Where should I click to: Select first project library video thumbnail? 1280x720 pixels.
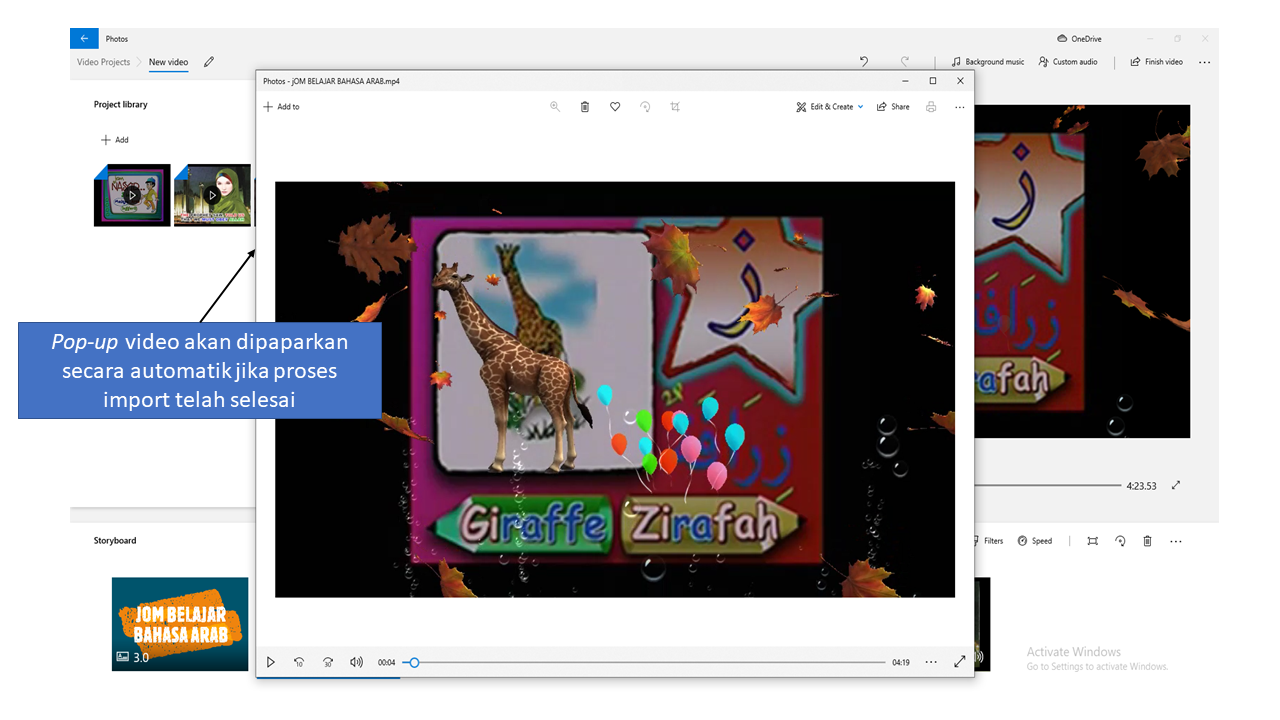pyautogui.click(x=132, y=195)
